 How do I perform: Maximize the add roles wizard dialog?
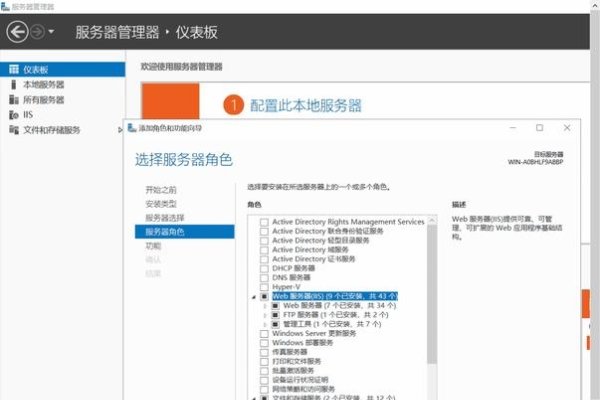pyautogui.click(x=540, y=127)
